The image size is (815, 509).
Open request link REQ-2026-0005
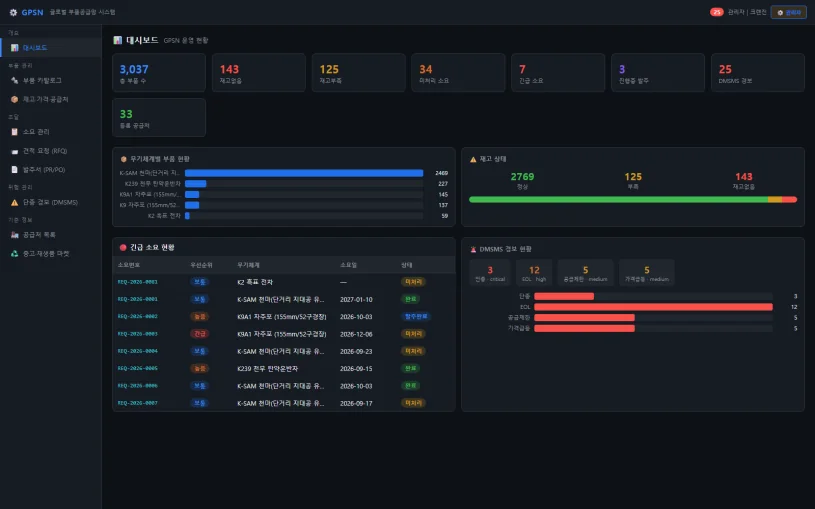click(x=137, y=369)
